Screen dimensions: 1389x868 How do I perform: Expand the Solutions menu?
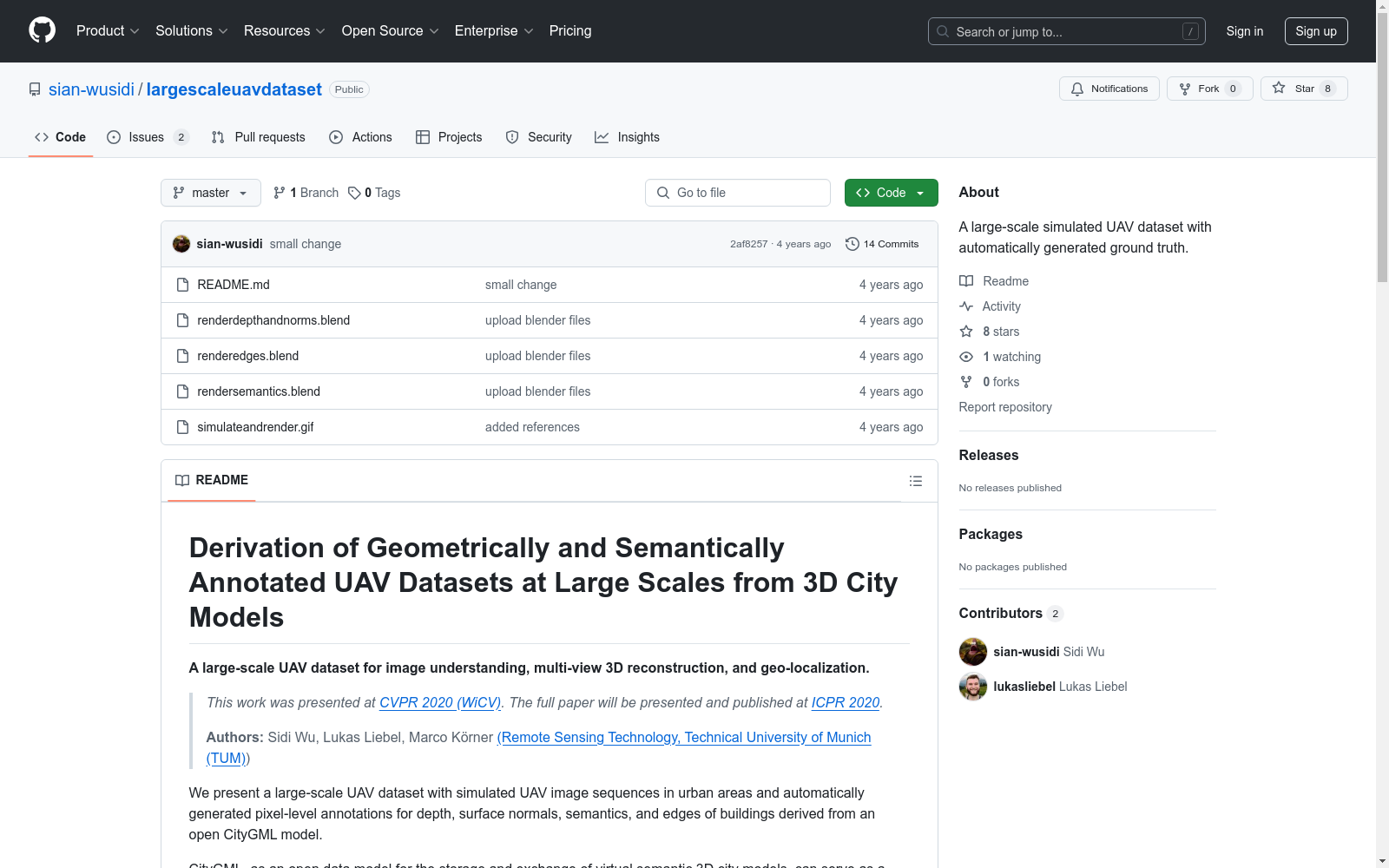pyautogui.click(x=192, y=31)
